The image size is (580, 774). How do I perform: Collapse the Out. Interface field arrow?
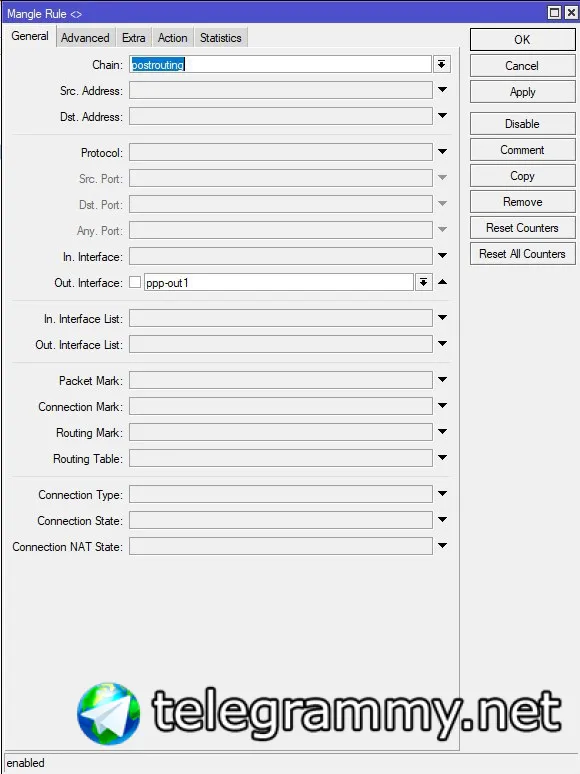(x=442, y=282)
